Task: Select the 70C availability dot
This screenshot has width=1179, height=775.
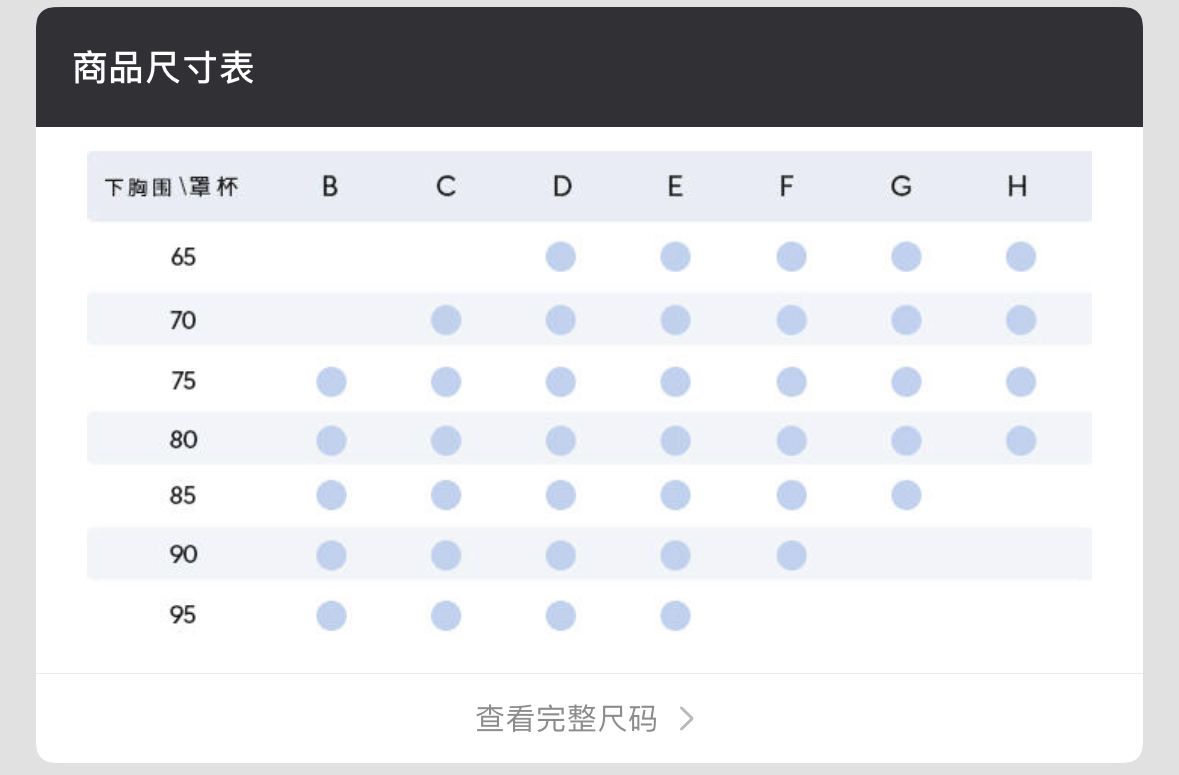Action: (x=446, y=320)
